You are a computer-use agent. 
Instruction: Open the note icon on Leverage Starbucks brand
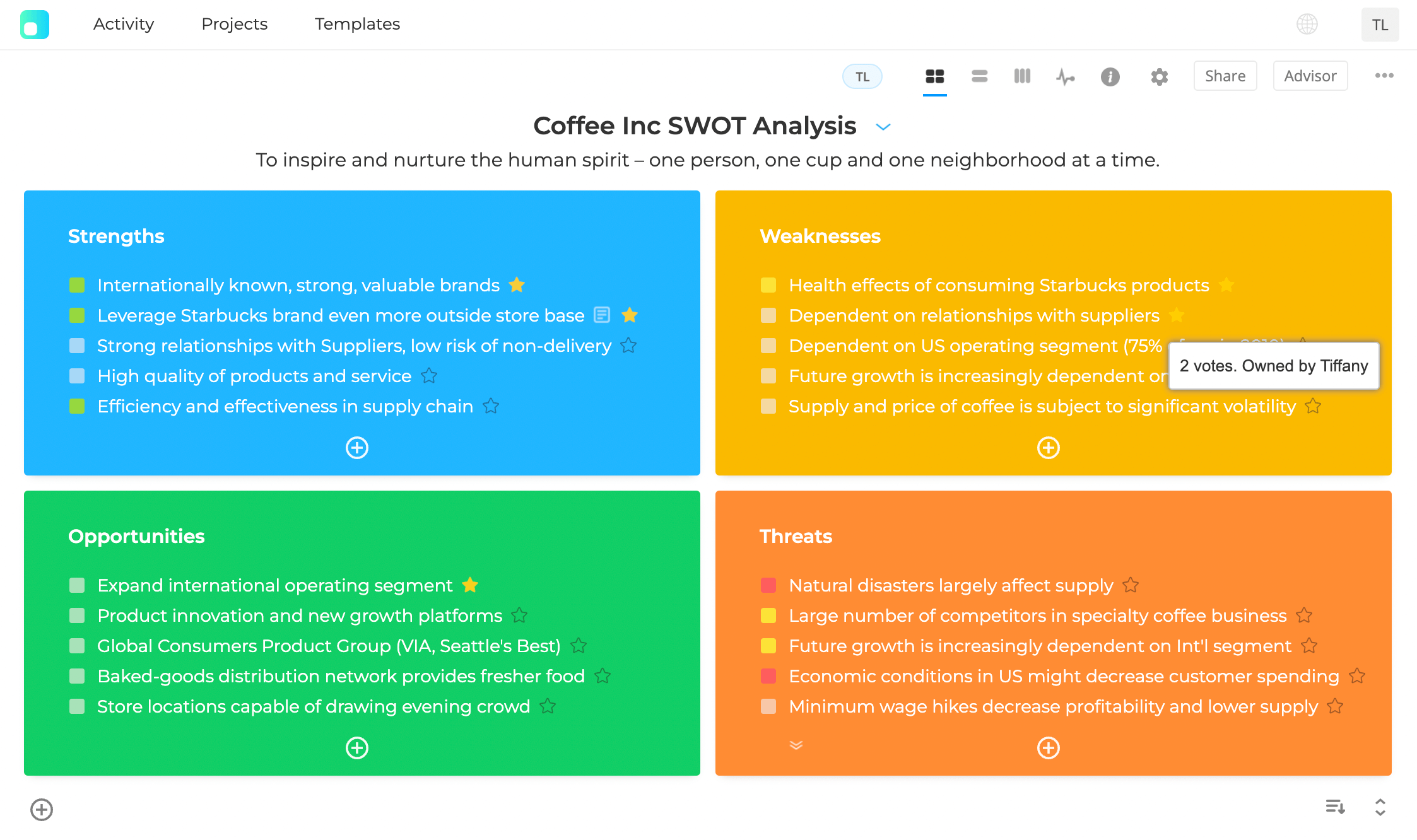[602, 315]
